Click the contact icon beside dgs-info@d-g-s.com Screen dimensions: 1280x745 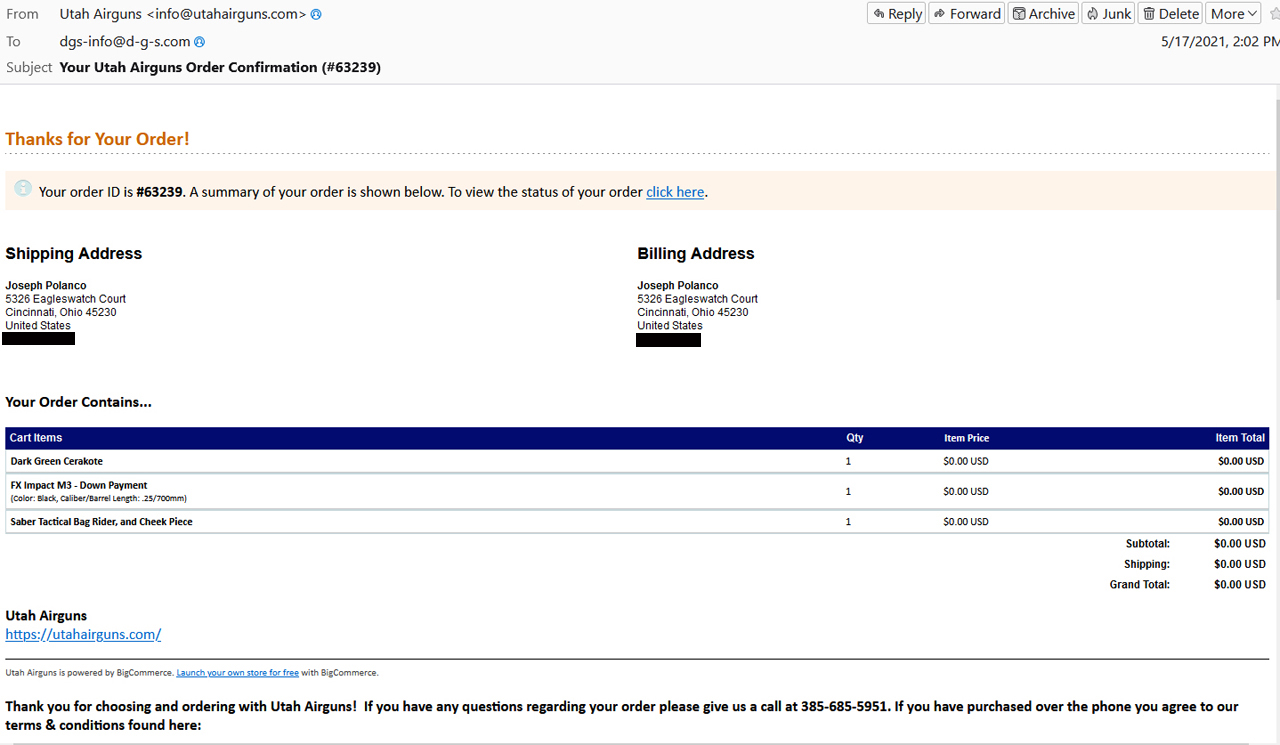pos(199,42)
